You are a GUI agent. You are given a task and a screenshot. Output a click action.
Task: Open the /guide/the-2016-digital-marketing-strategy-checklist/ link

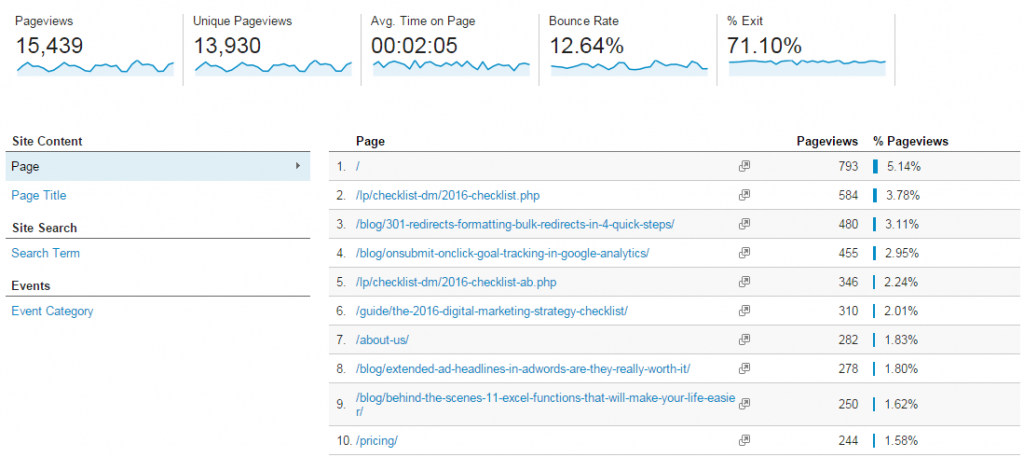coord(491,311)
